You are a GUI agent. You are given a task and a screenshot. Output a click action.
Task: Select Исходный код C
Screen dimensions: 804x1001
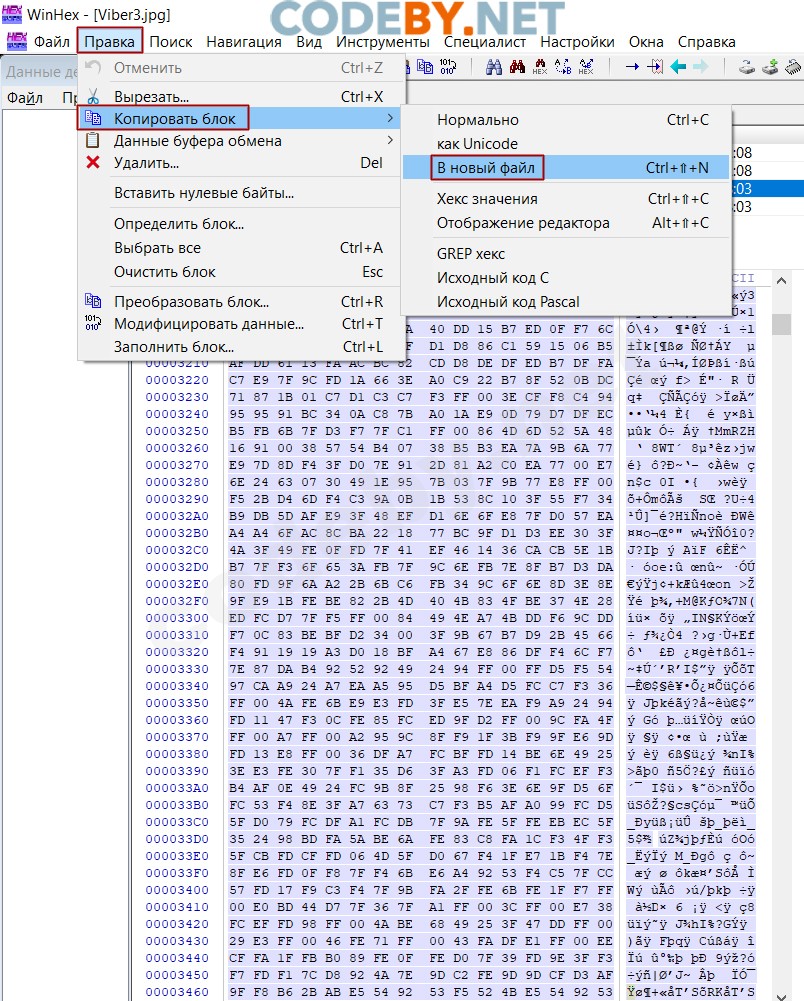[x=566, y=278]
